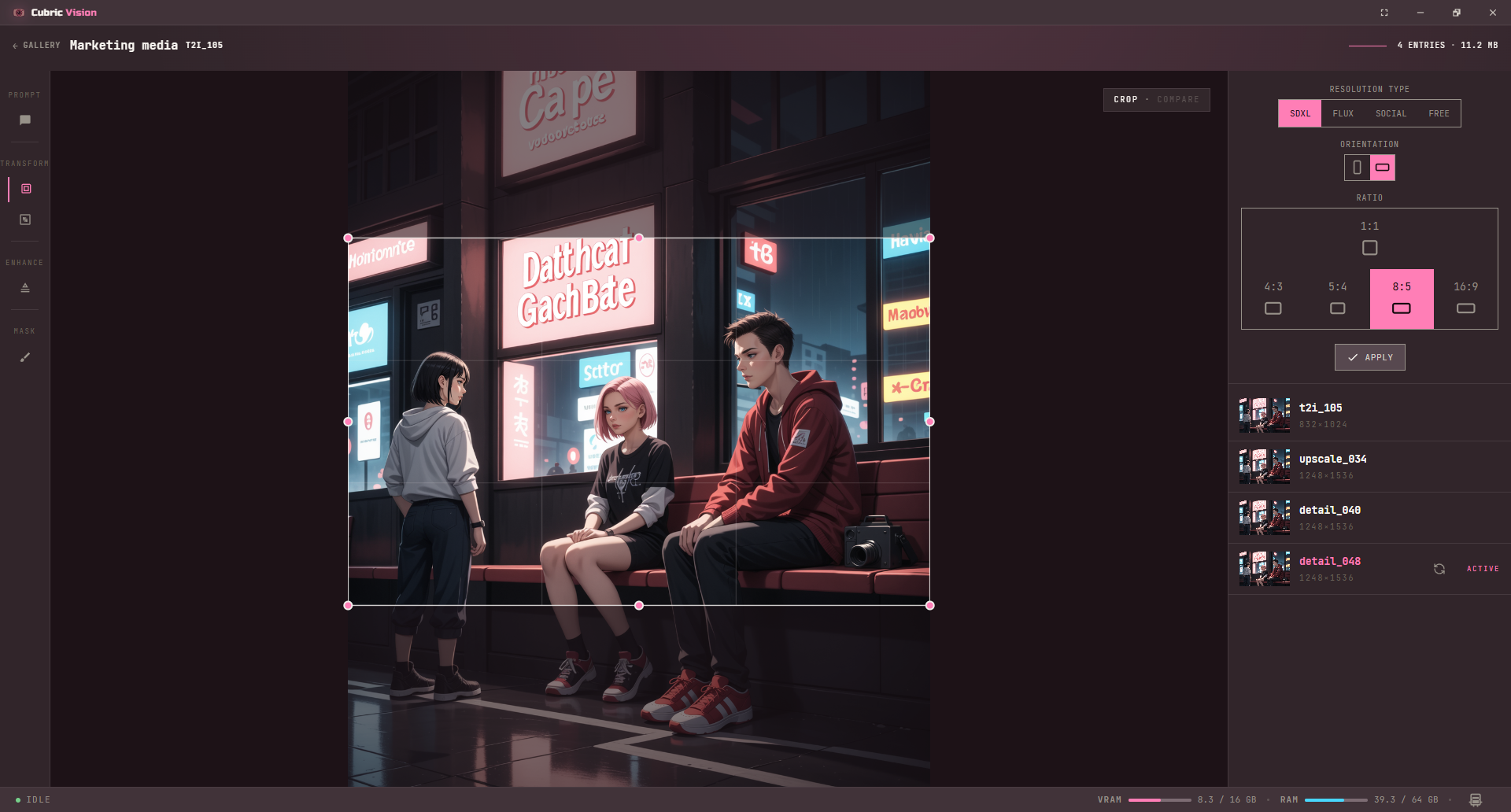Click the top-center crop handle
This screenshot has height=812, width=1511.
click(x=639, y=238)
